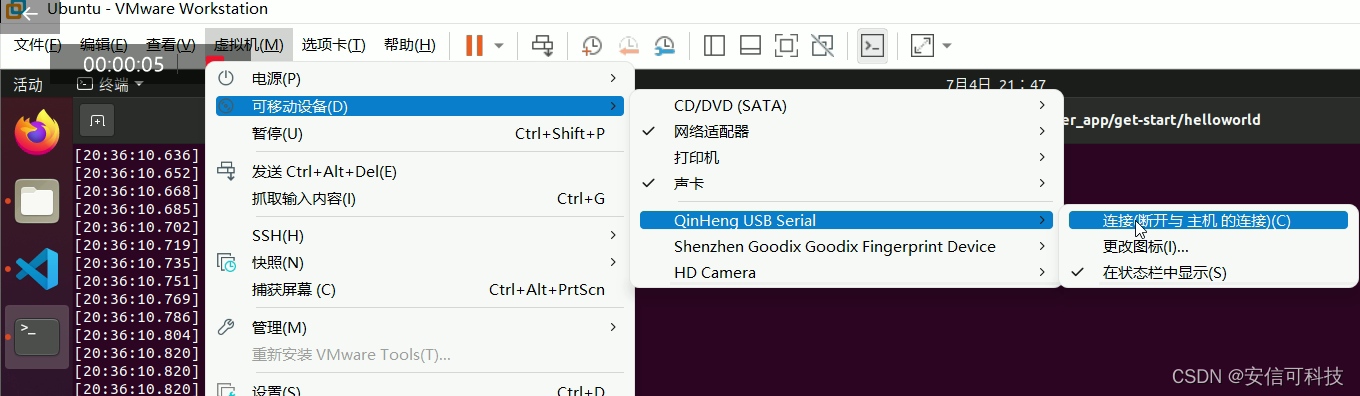Expand the 管理(M) submenu
This screenshot has height=396, width=1360.
(x=420, y=327)
